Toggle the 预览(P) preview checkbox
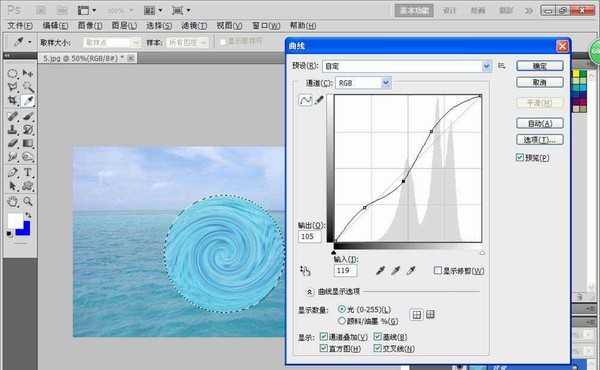Screen dimensions: 600x370 tap(520, 157)
